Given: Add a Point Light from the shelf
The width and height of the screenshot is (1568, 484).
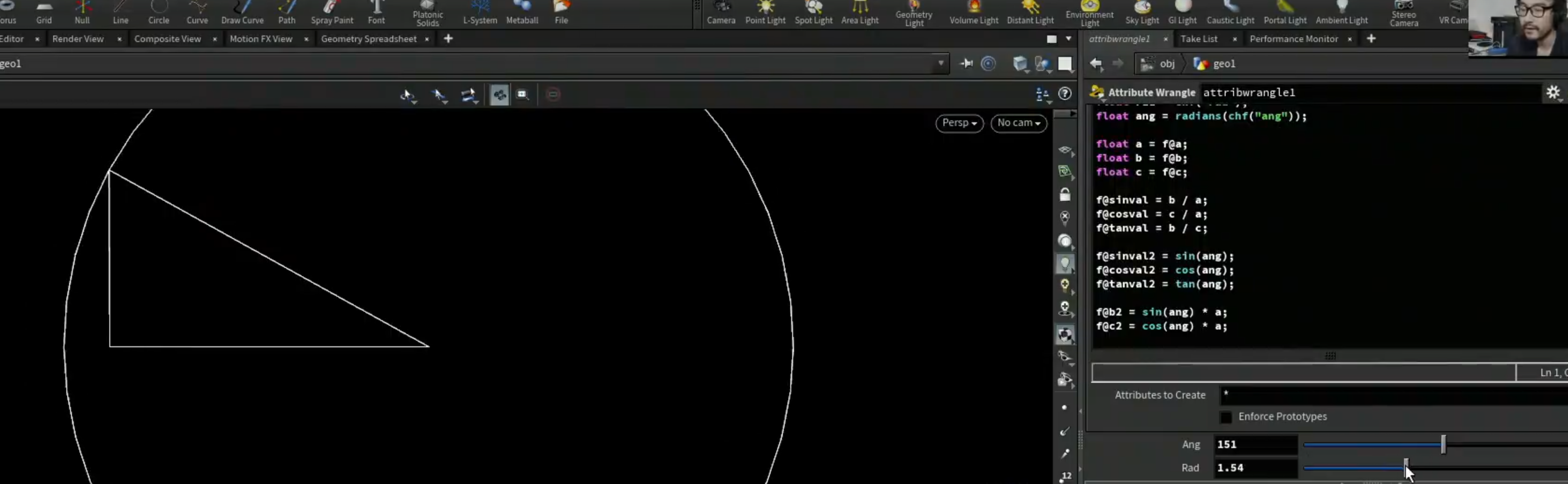Looking at the screenshot, I should tap(765, 13).
